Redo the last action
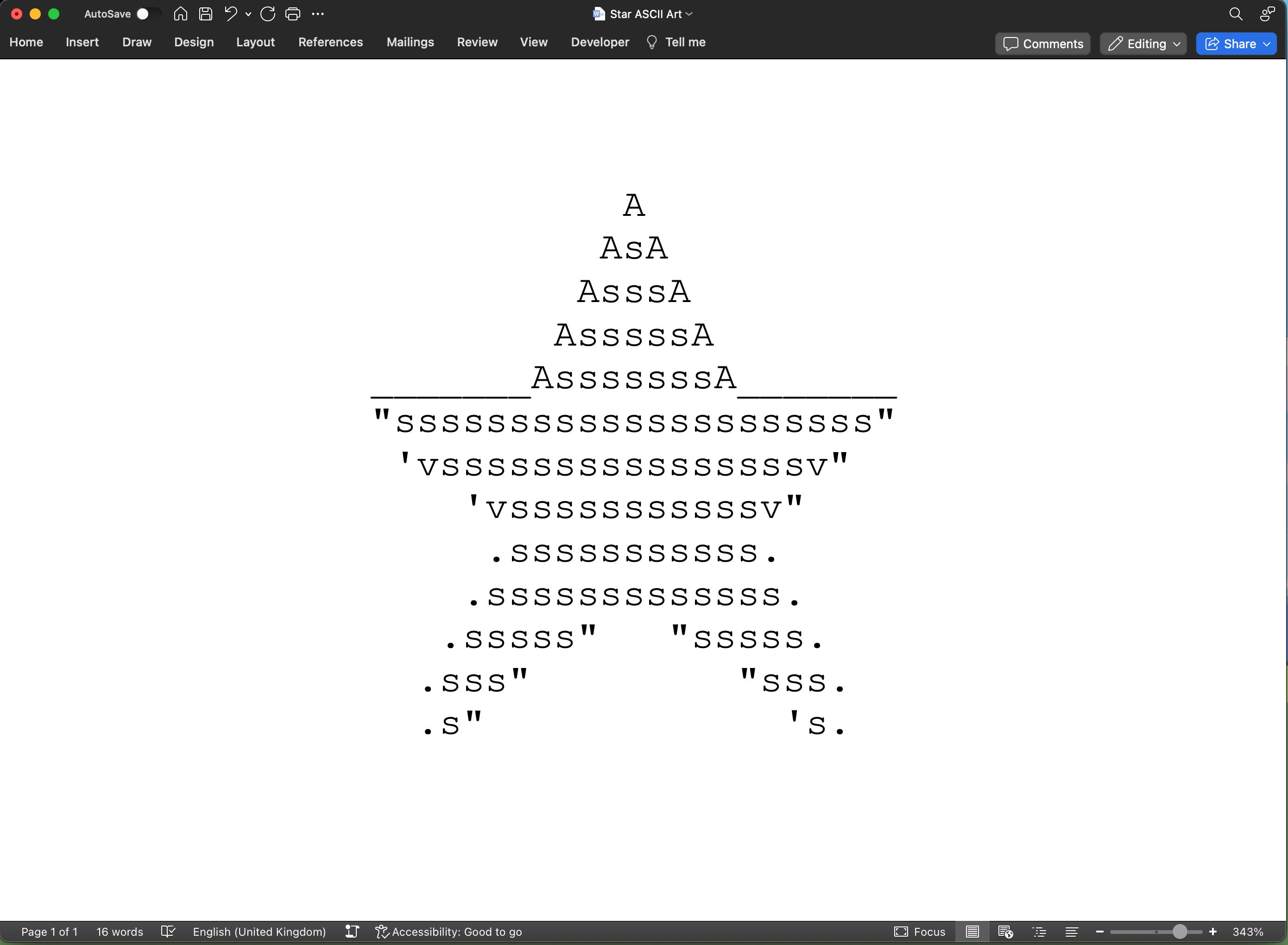The width and height of the screenshot is (1288, 945). coord(267,14)
